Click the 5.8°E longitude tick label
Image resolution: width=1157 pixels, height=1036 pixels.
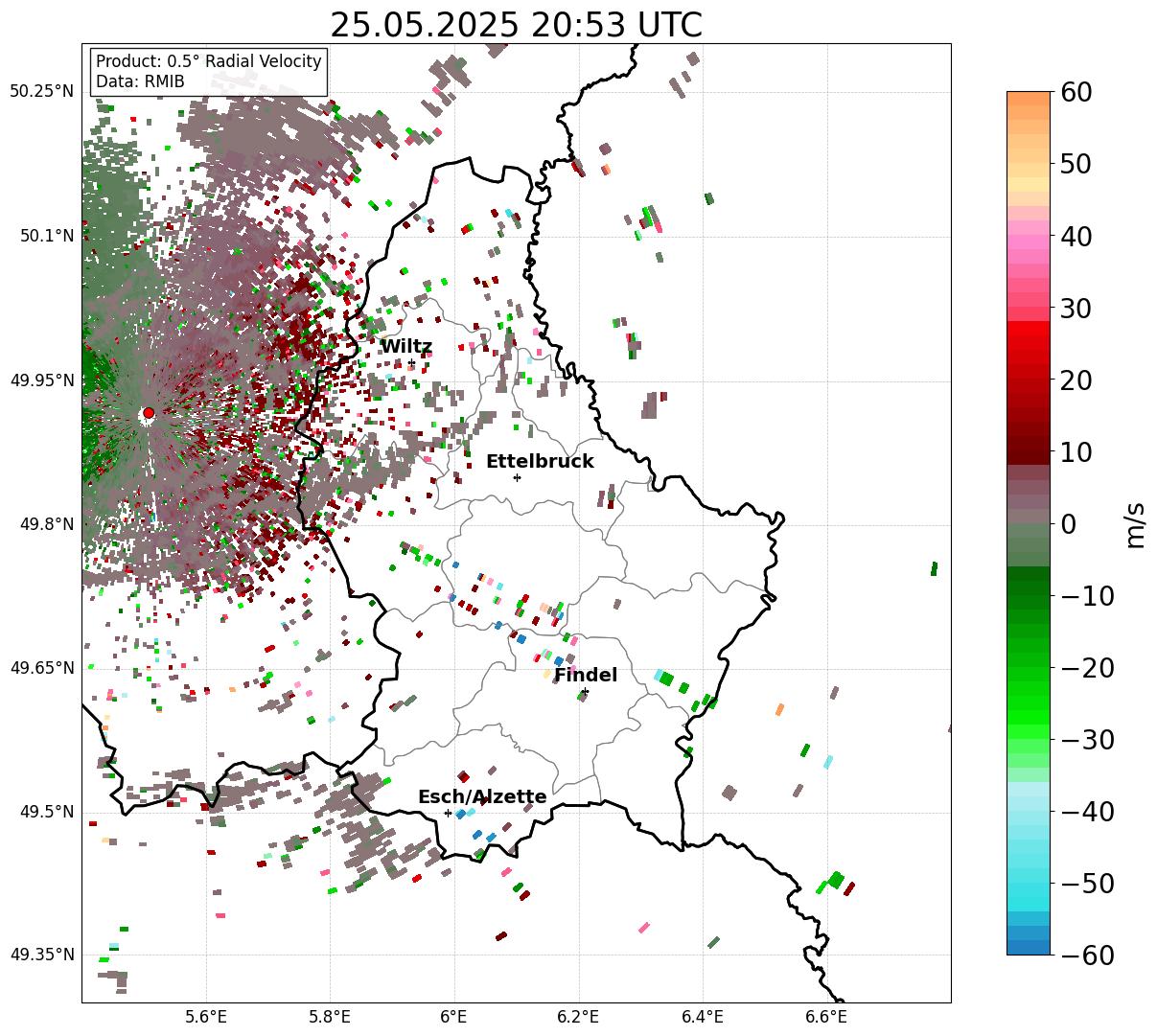(x=330, y=1016)
